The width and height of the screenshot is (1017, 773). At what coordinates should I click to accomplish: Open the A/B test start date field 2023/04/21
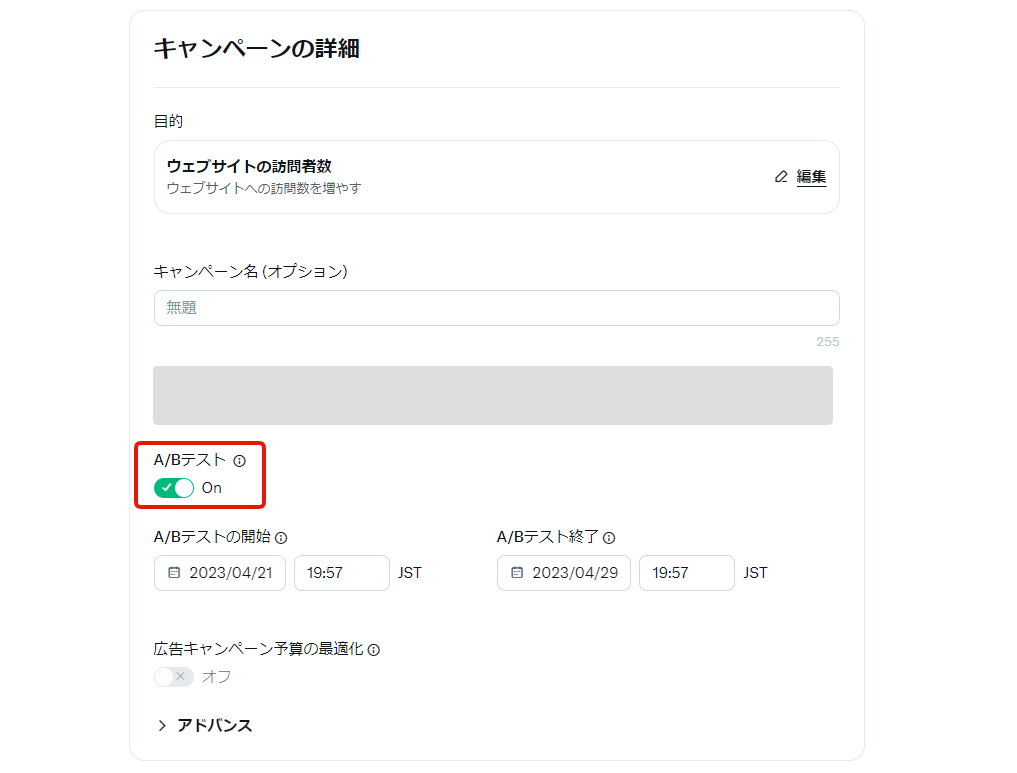pyautogui.click(x=220, y=573)
